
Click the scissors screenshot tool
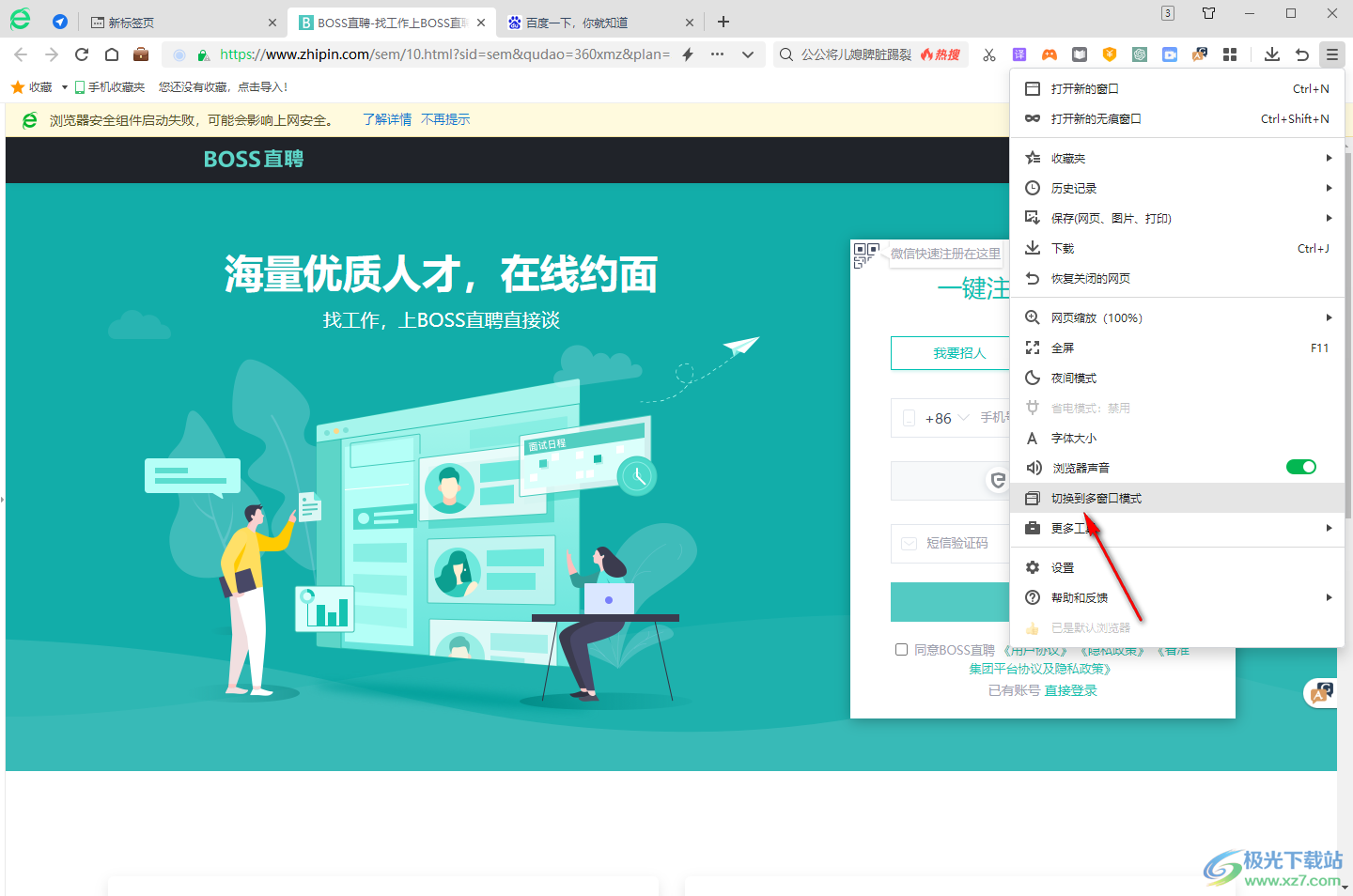tap(989, 54)
